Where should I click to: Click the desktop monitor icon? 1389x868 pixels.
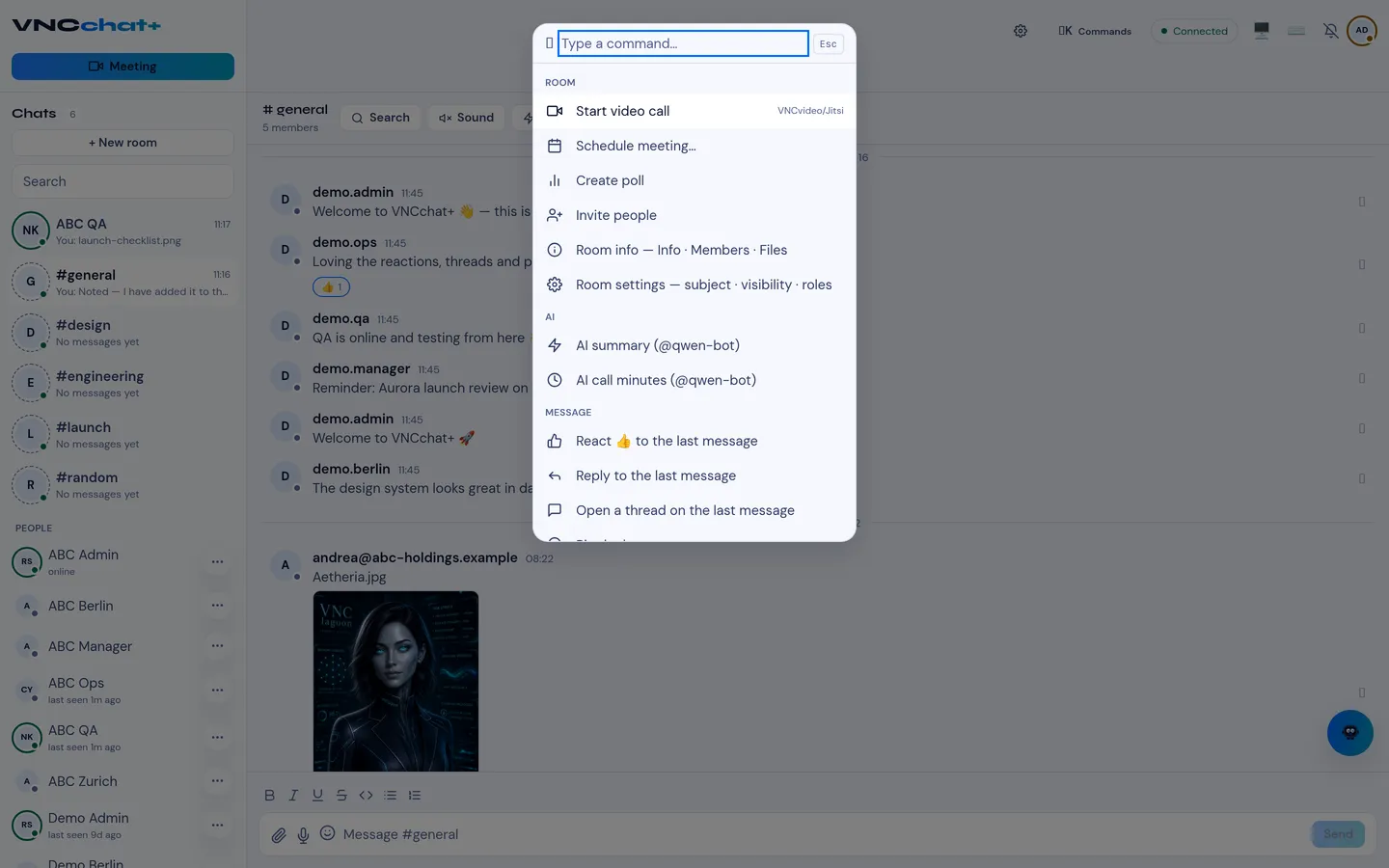(x=1261, y=31)
